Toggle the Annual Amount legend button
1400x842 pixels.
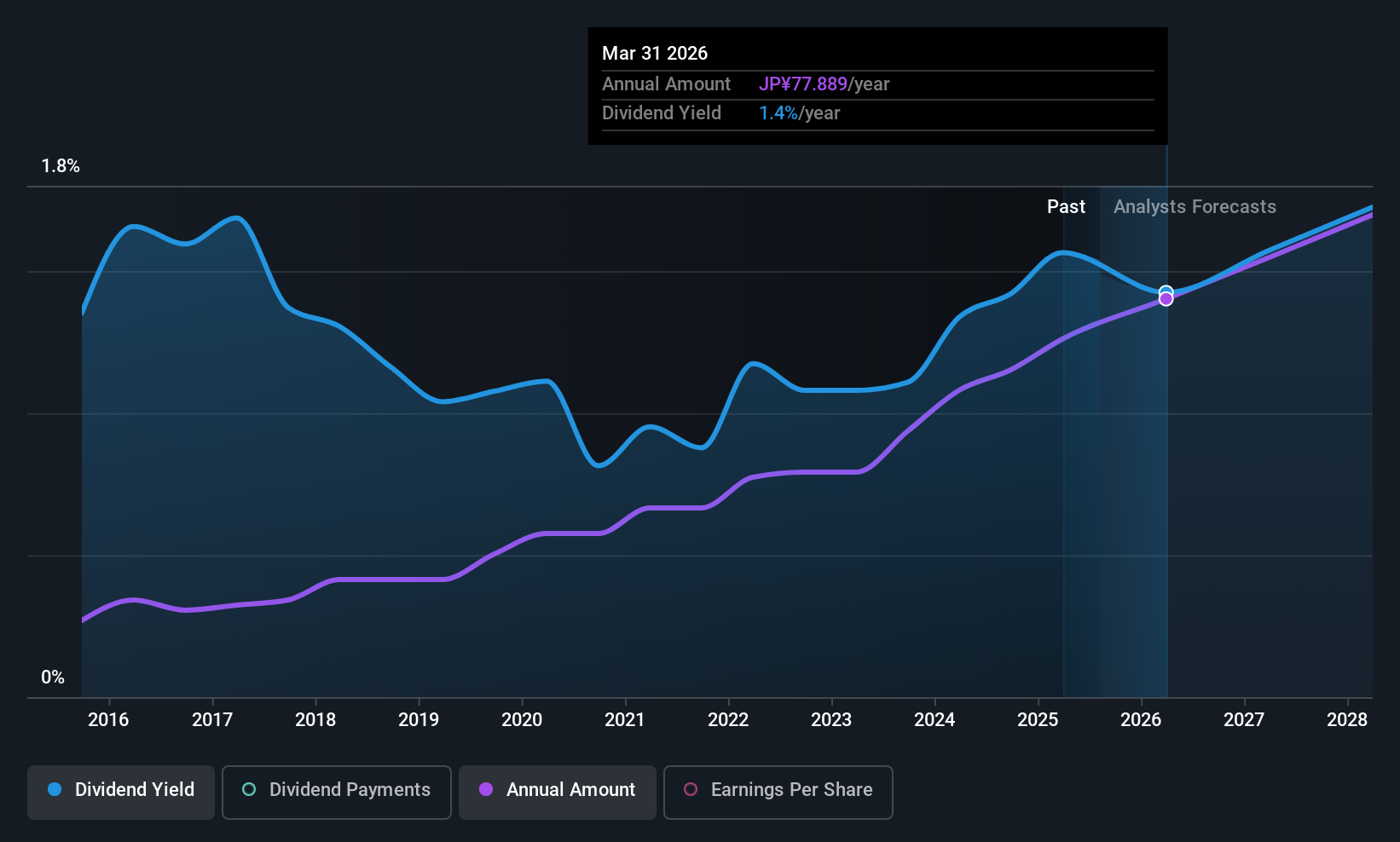558,792
